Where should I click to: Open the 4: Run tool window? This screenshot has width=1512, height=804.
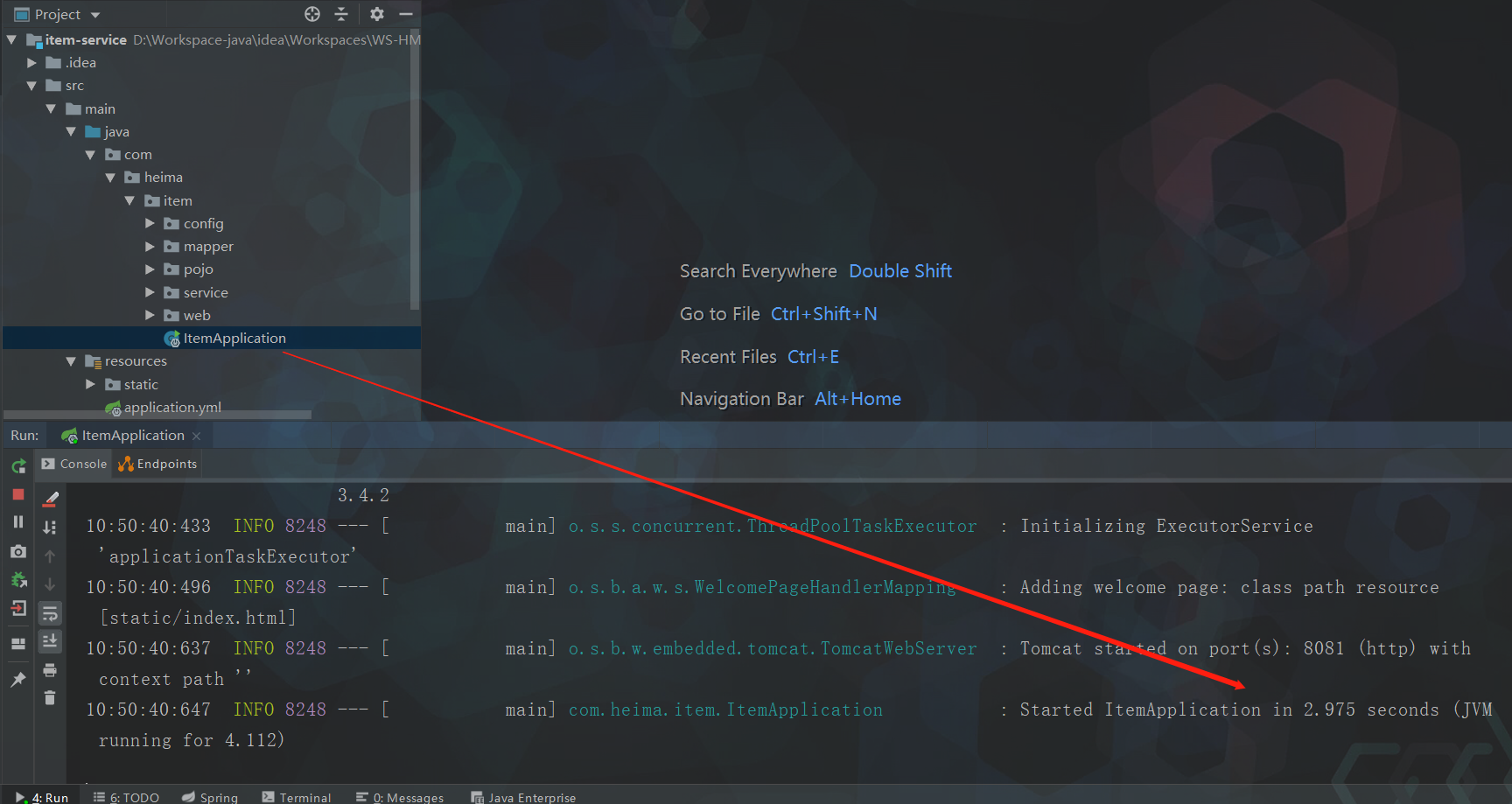coord(42,797)
